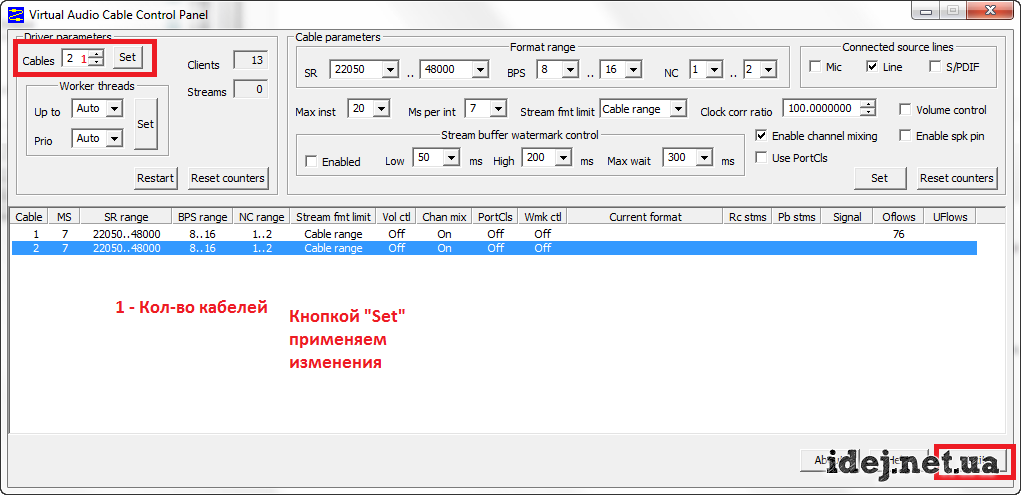Click the Cables number field
The height and width of the screenshot is (495, 1021).
[76, 58]
